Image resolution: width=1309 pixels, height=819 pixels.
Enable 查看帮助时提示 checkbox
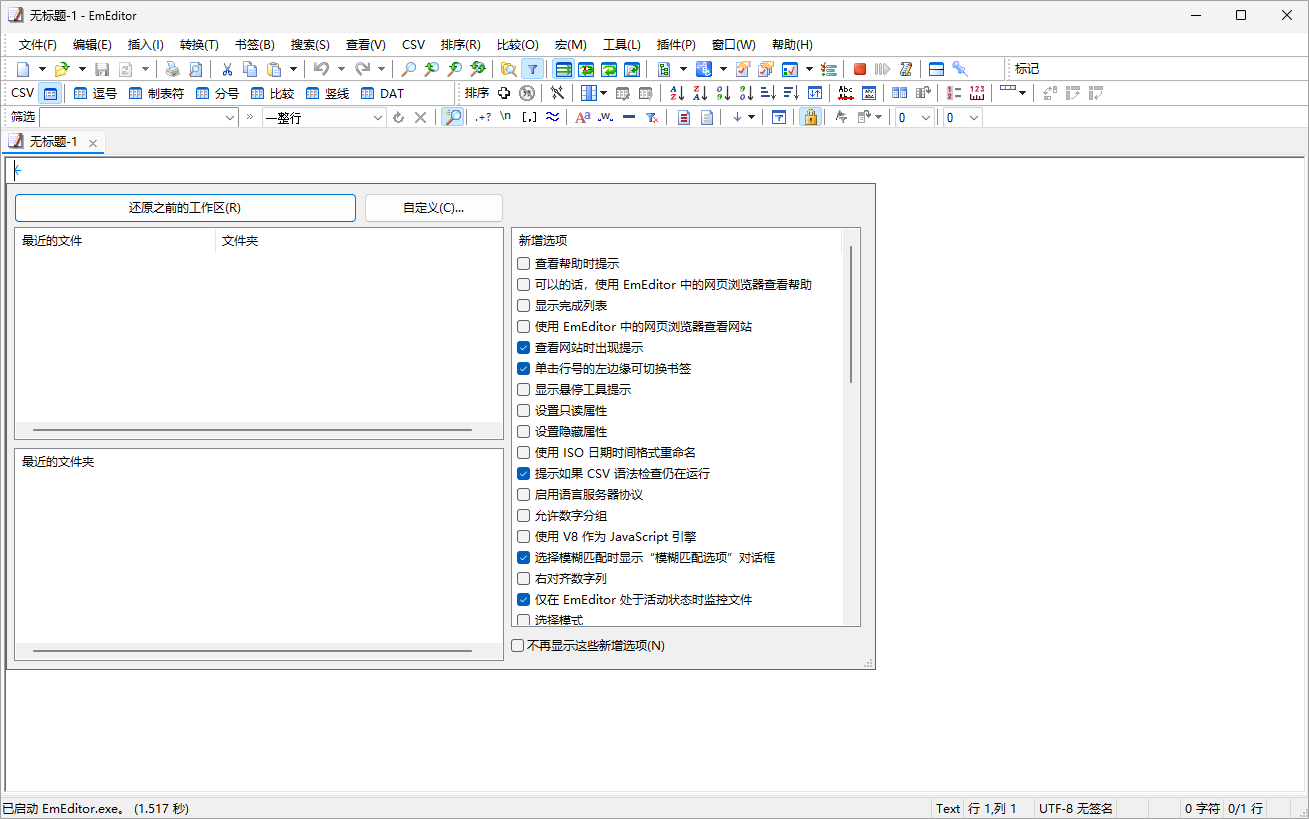pos(523,264)
